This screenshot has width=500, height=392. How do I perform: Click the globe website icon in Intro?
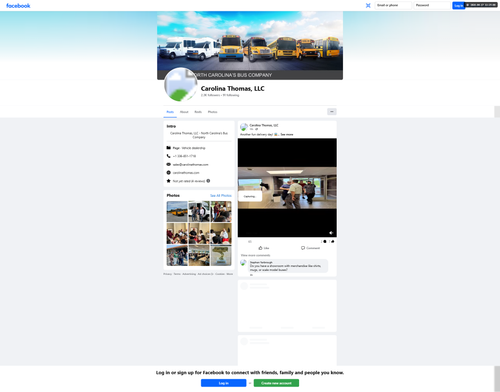click(x=169, y=173)
